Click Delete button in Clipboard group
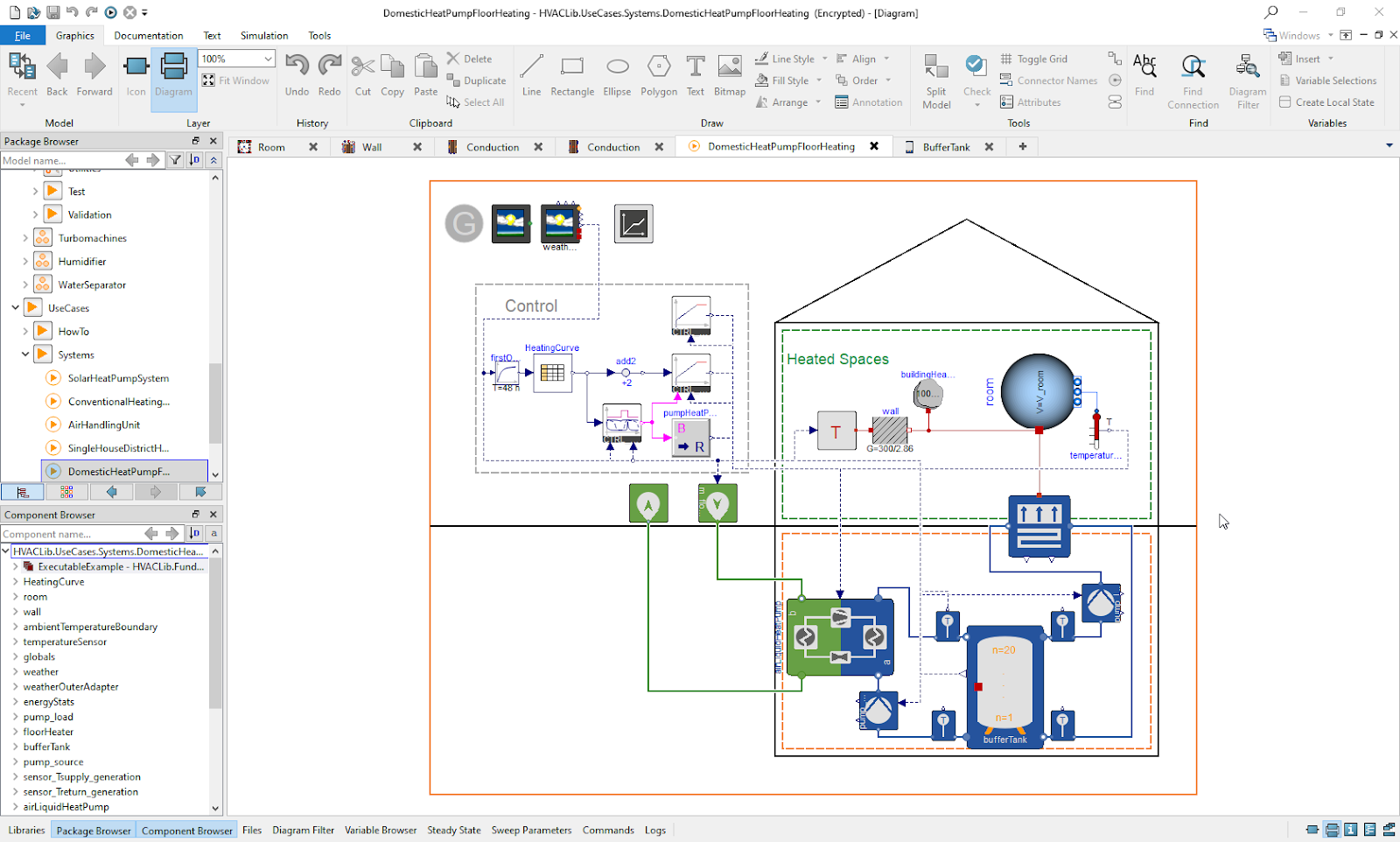This screenshot has width=1400, height=842. pyautogui.click(x=469, y=59)
